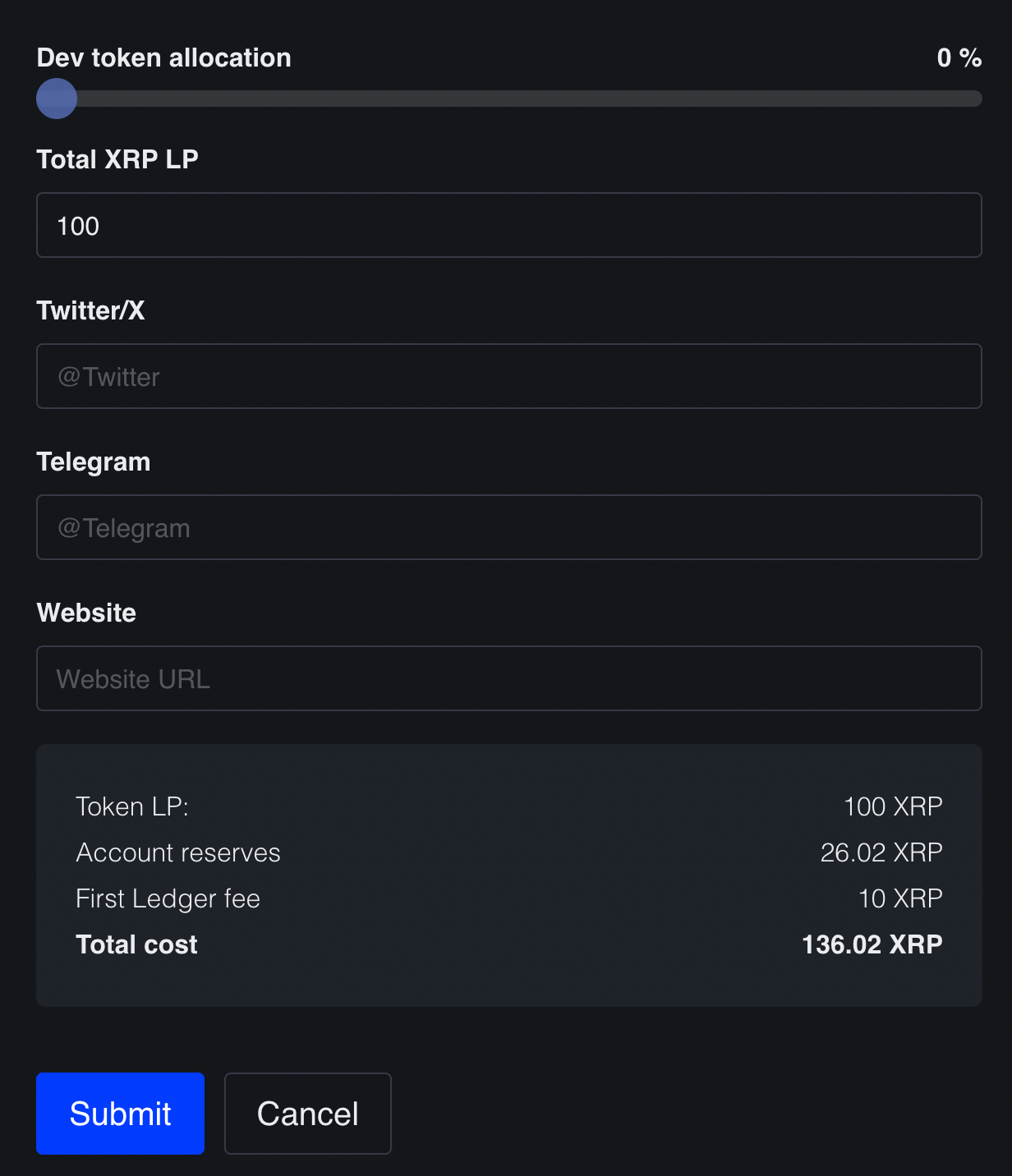Image resolution: width=1012 pixels, height=1176 pixels.
Task: Focus the Total XRP LP input field
Action: coord(509,225)
